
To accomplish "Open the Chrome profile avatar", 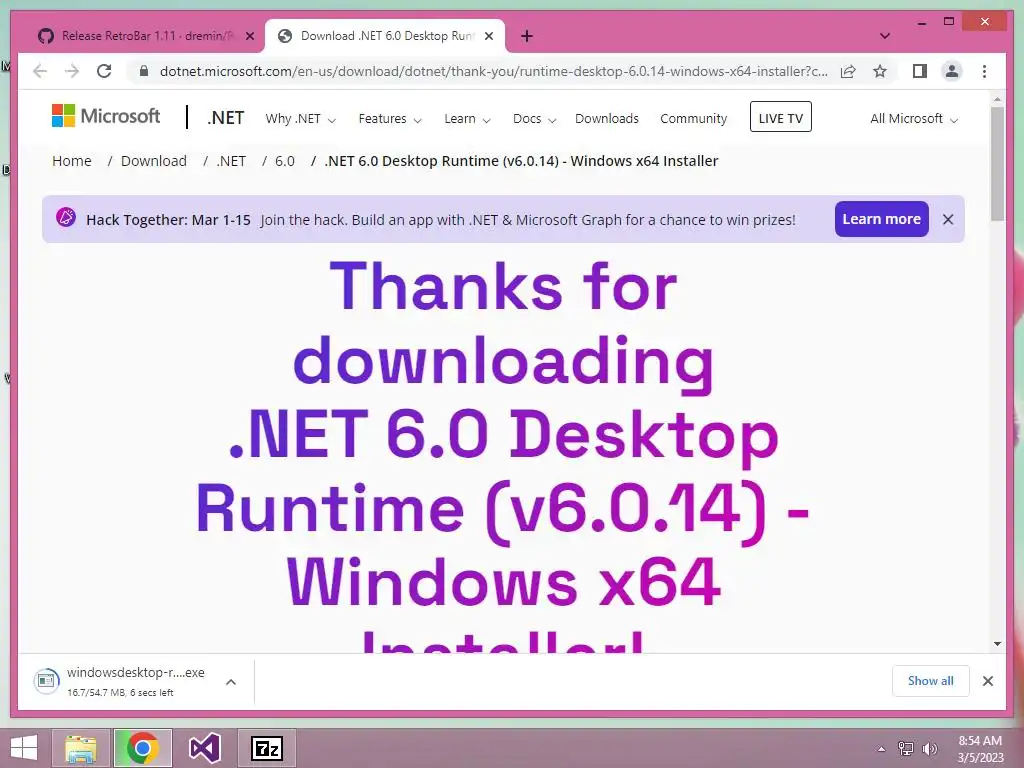I will click(952, 71).
